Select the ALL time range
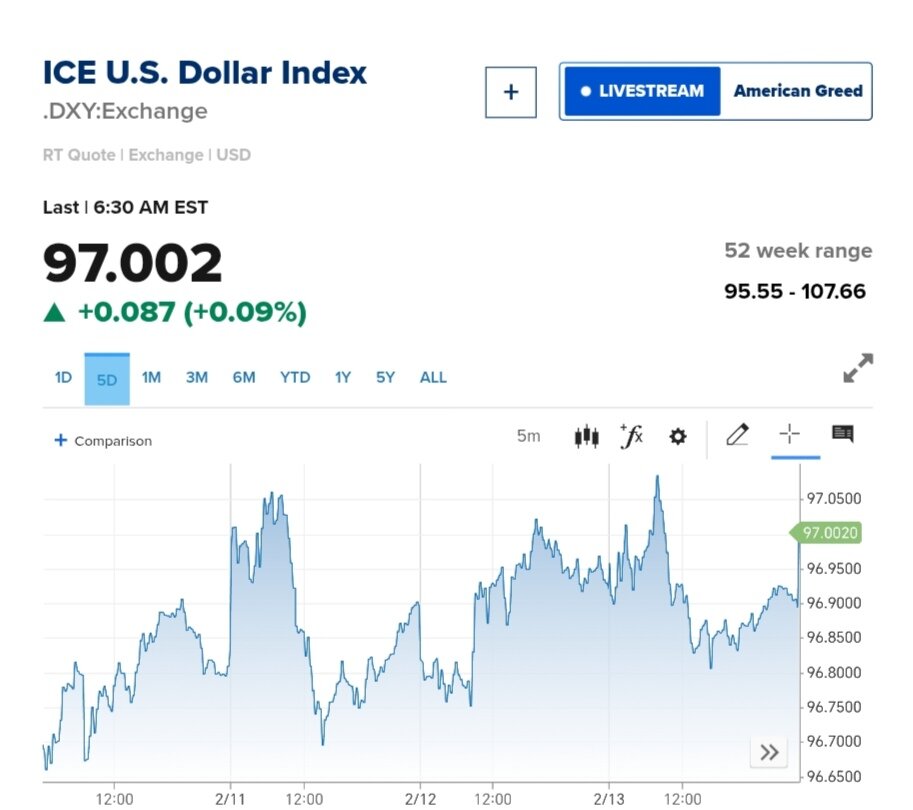The width and height of the screenshot is (913, 810). (x=433, y=378)
